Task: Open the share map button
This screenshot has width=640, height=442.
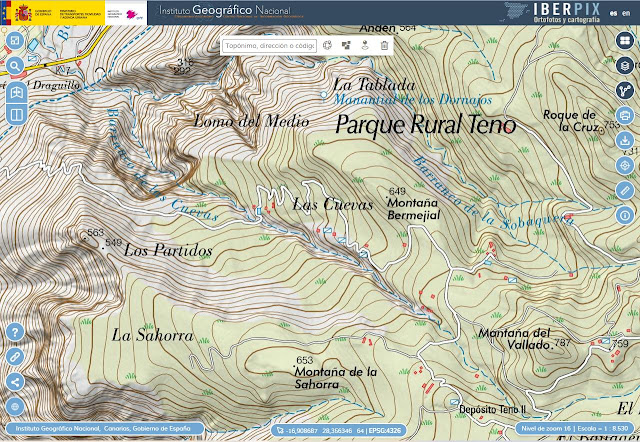Action: 15,382
